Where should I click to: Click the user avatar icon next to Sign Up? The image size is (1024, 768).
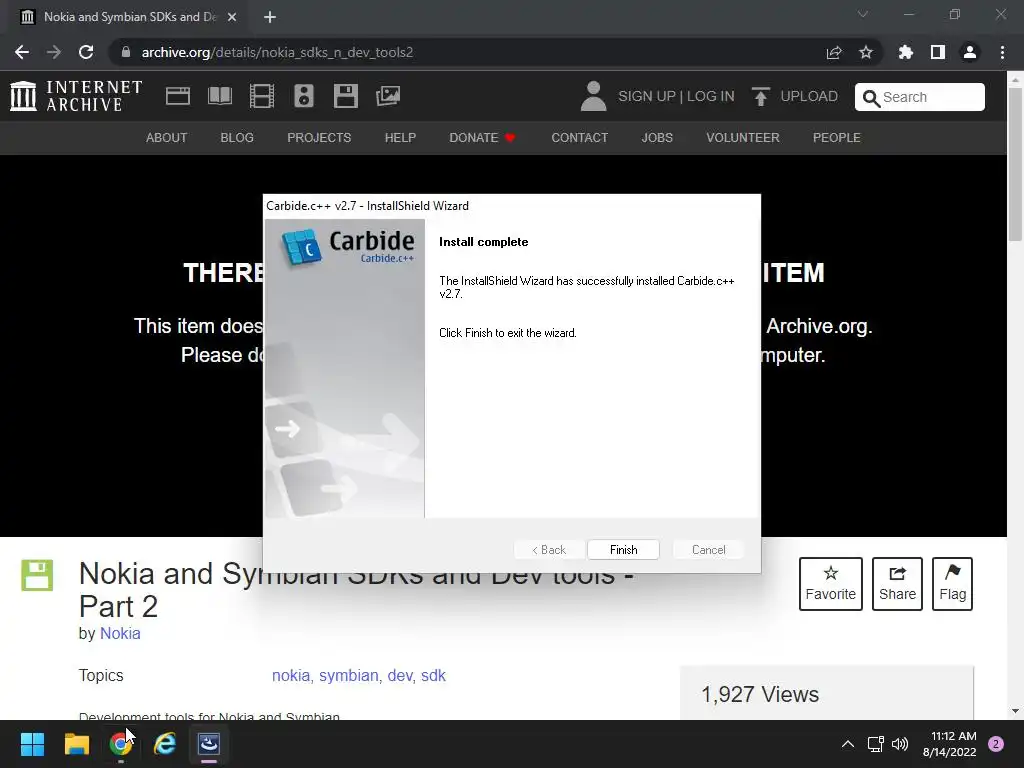coord(593,96)
